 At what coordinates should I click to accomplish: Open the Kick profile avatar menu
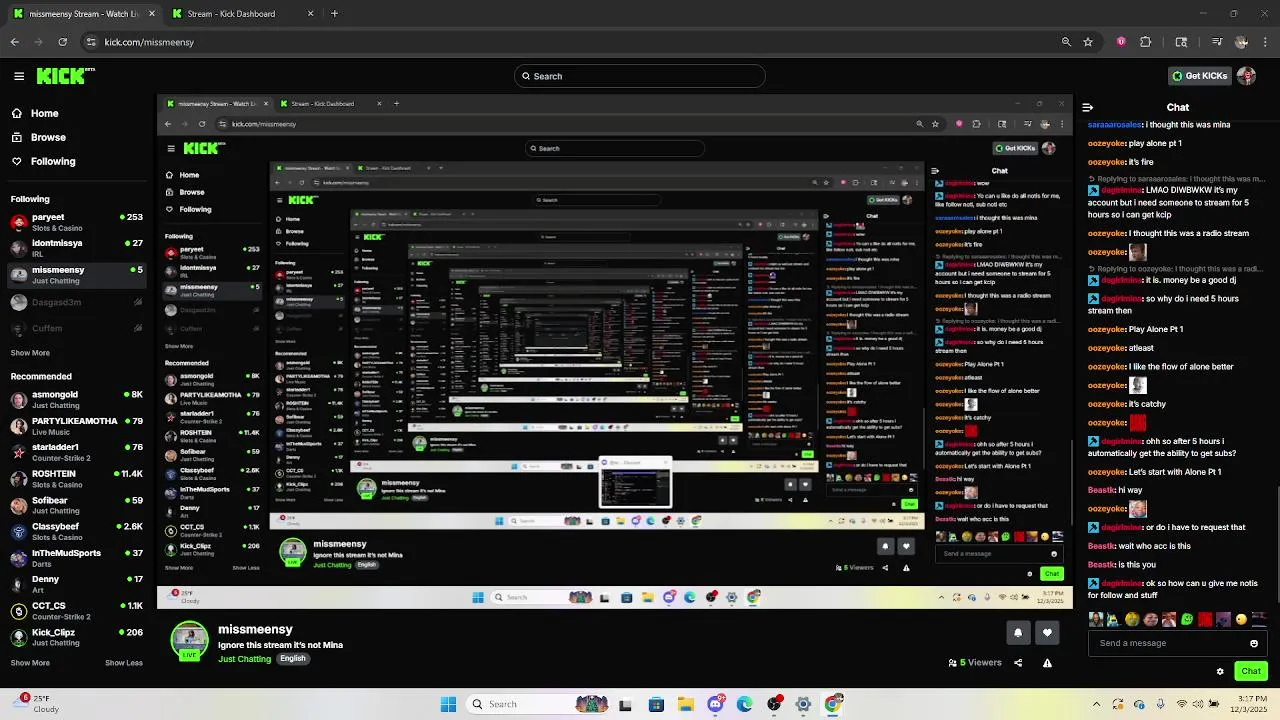pyautogui.click(x=1246, y=76)
